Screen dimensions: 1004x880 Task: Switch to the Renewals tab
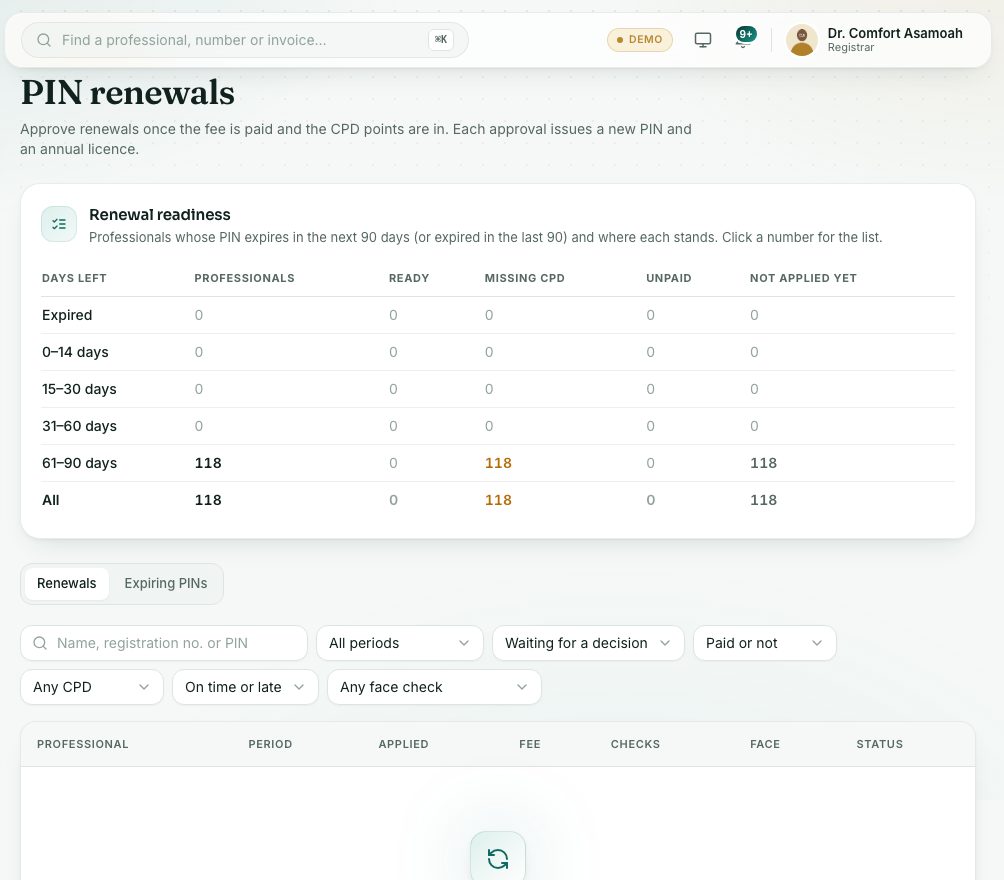pos(67,583)
